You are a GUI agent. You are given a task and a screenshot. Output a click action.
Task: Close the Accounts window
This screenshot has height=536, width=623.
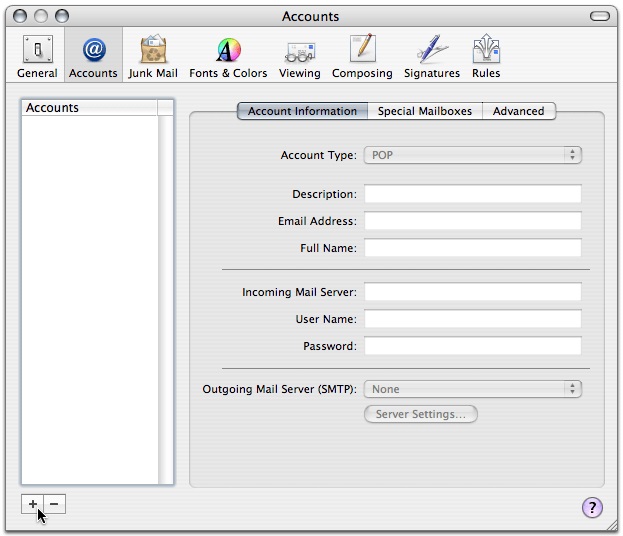tap(20, 16)
